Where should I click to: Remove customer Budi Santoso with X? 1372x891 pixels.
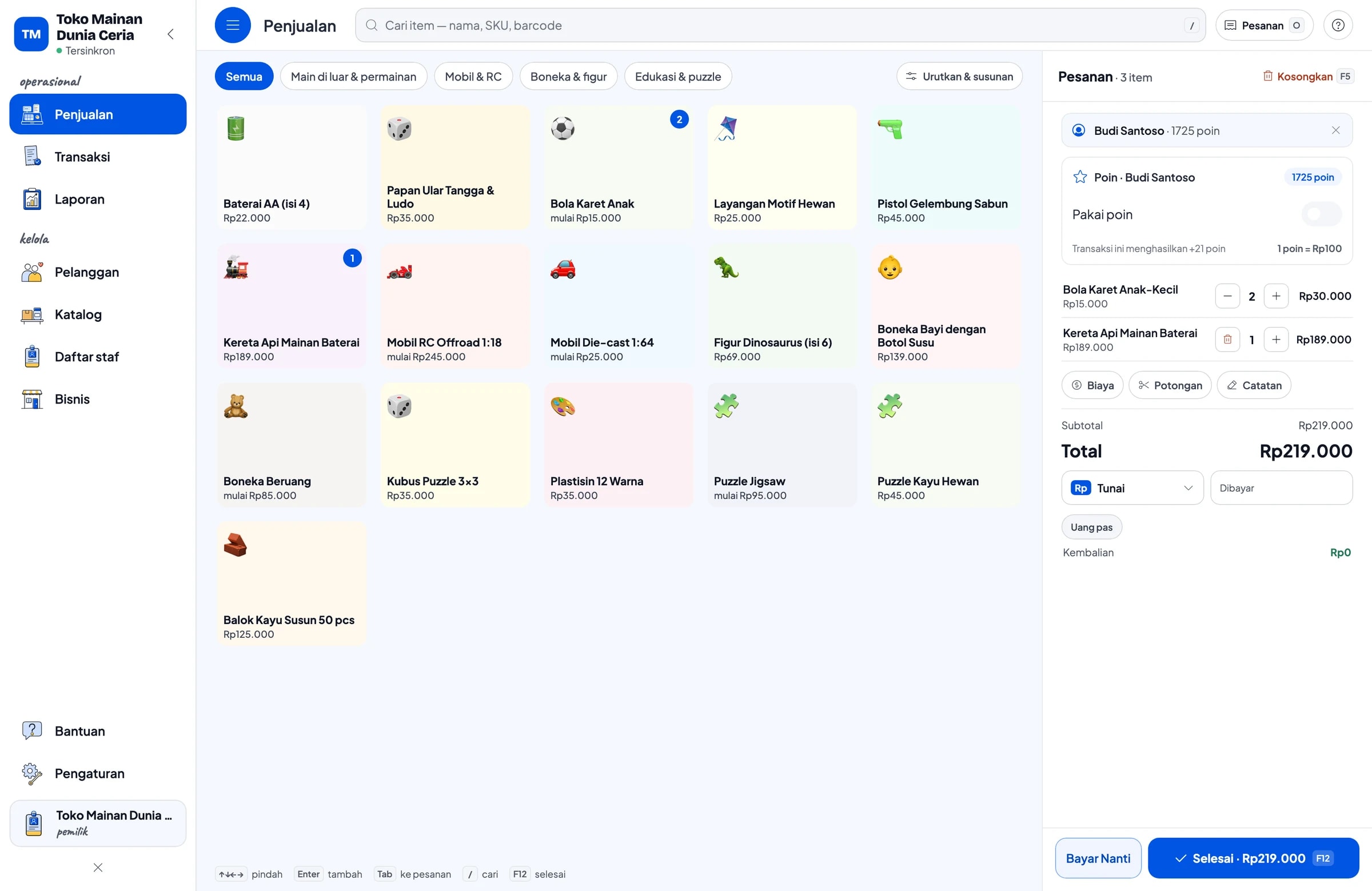(1335, 130)
